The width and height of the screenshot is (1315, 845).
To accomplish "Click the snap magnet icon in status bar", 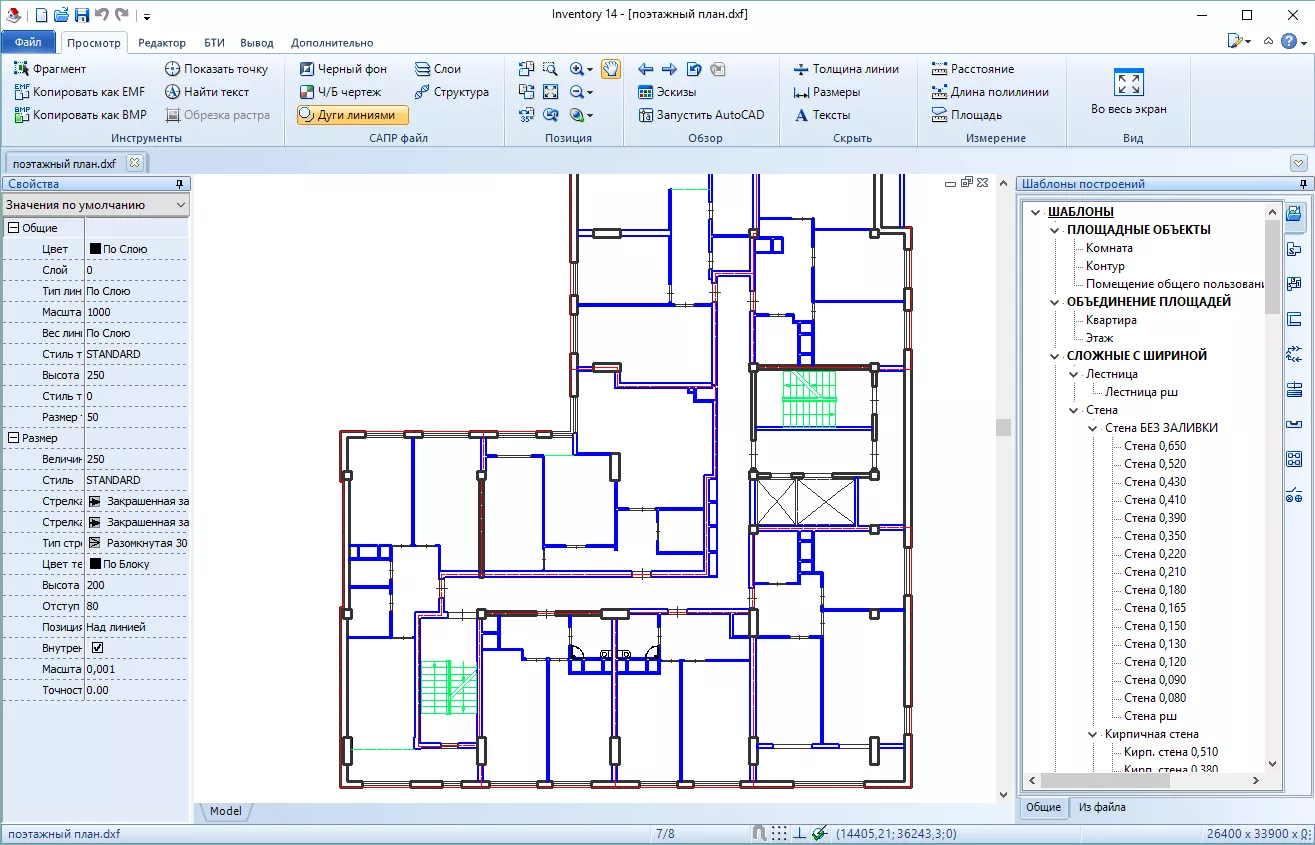I will click(759, 833).
